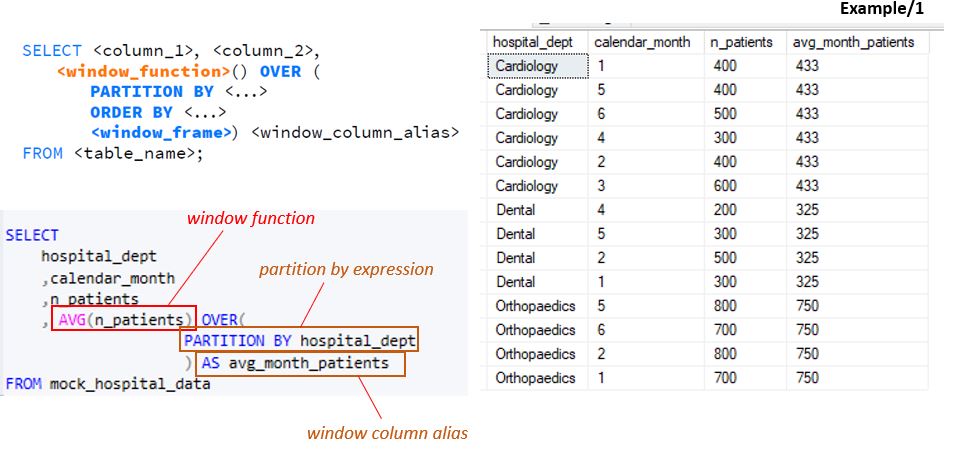Click the 'partition by expression' annotation
Viewport: 957px width, 449px height.
pyautogui.click(x=346, y=269)
